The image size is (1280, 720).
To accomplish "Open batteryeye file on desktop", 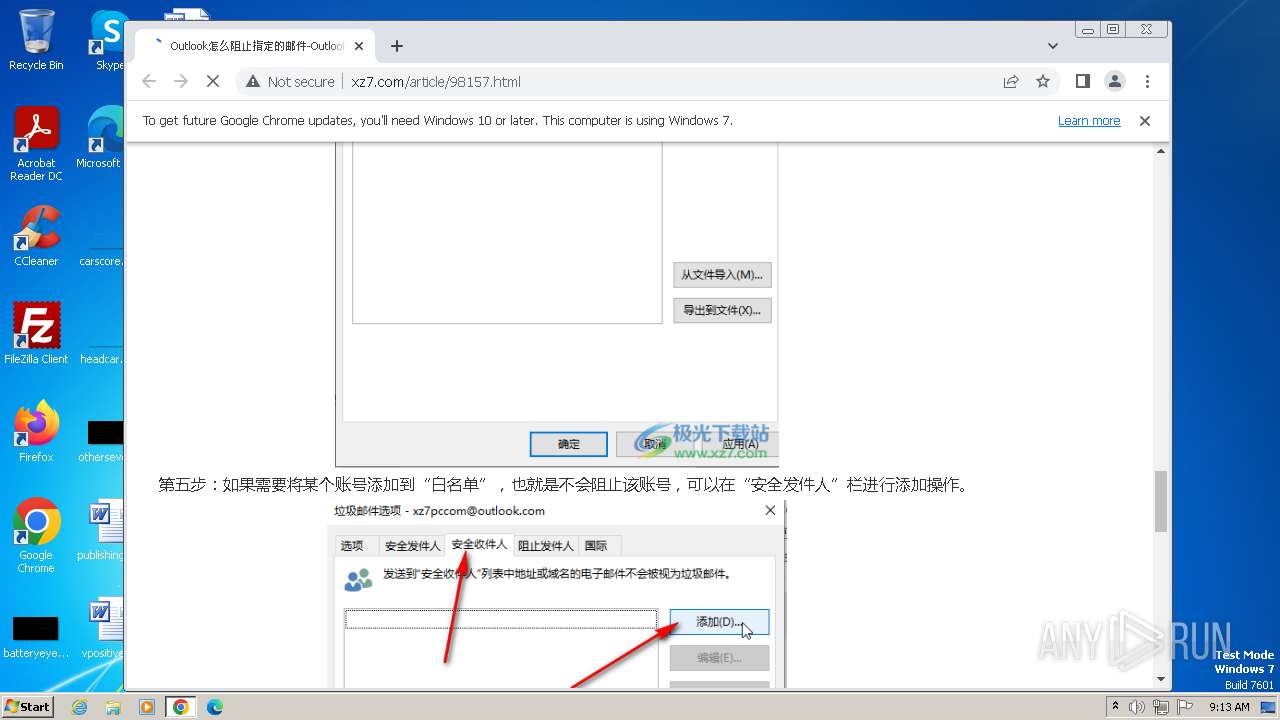I will (x=36, y=636).
